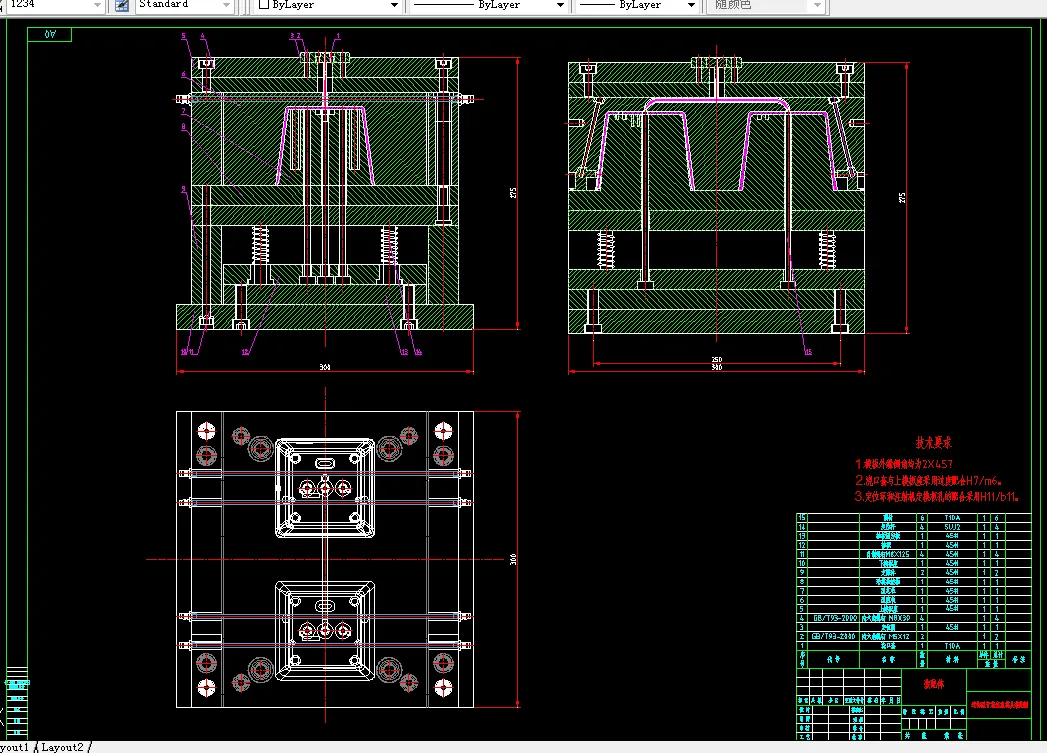1047x753 pixels.
Task: Select the T10A cell in row 15
Action: click(952, 517)
